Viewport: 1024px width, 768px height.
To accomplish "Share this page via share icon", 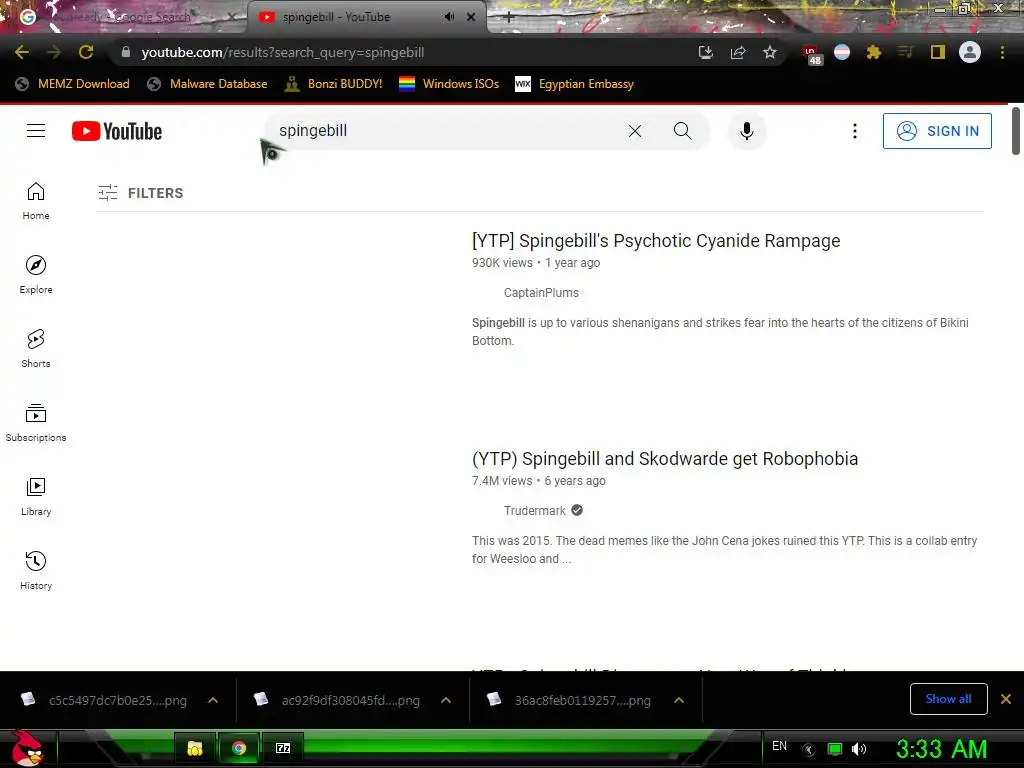I will click(738, 52).
